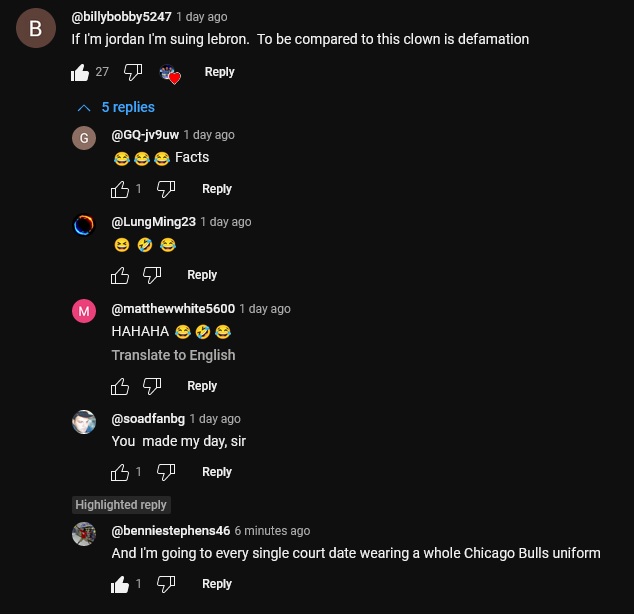This screenshot has height=614, width=634.
Task: Reply to the benniestephens46 comment
Action: 217,584
